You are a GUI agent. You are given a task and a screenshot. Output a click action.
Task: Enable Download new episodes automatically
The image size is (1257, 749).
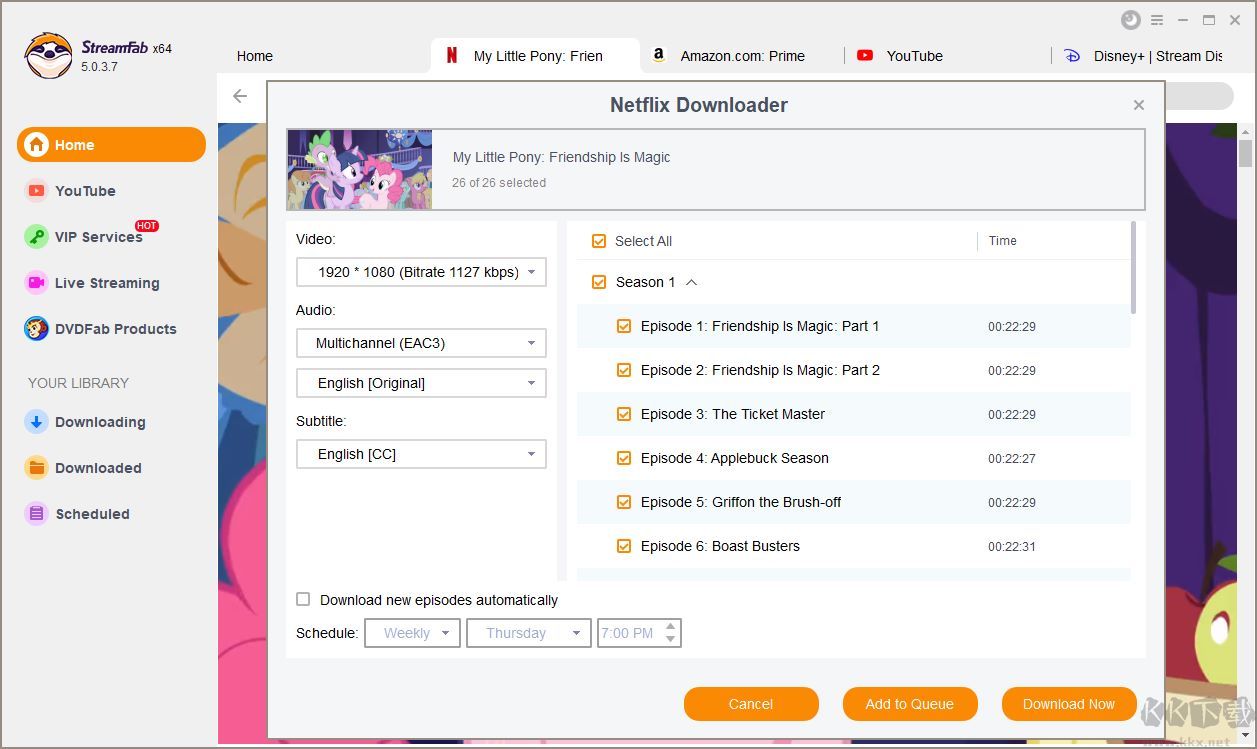point(303,599)
